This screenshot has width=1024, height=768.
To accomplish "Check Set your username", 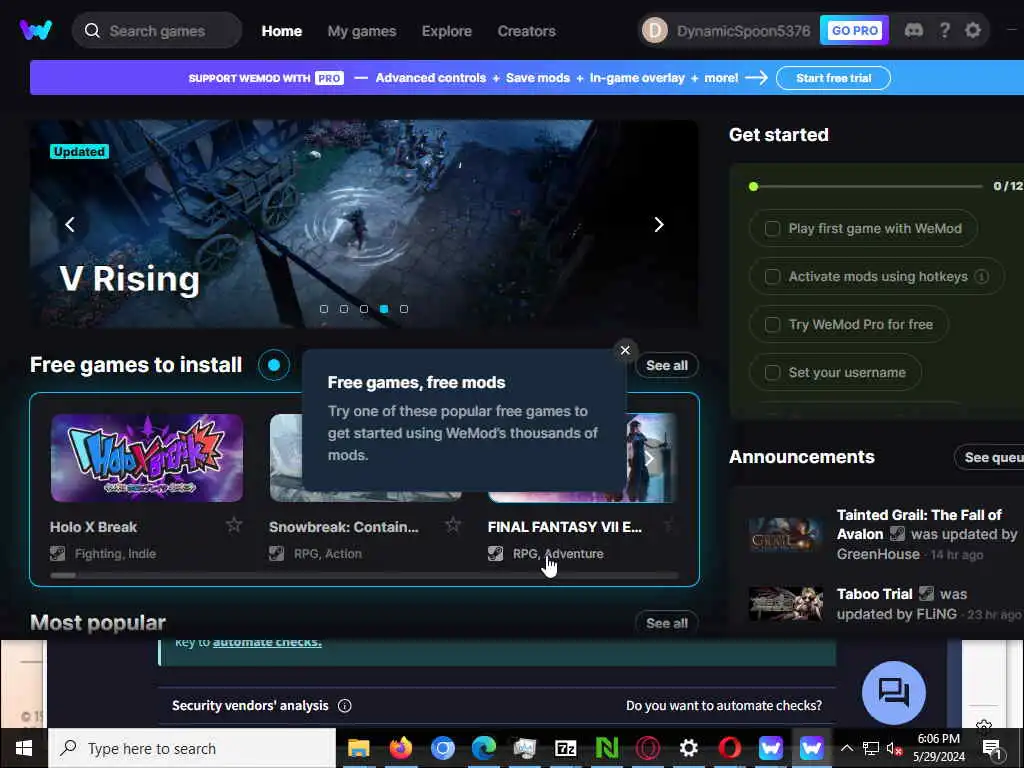I will tap(772, 373).
